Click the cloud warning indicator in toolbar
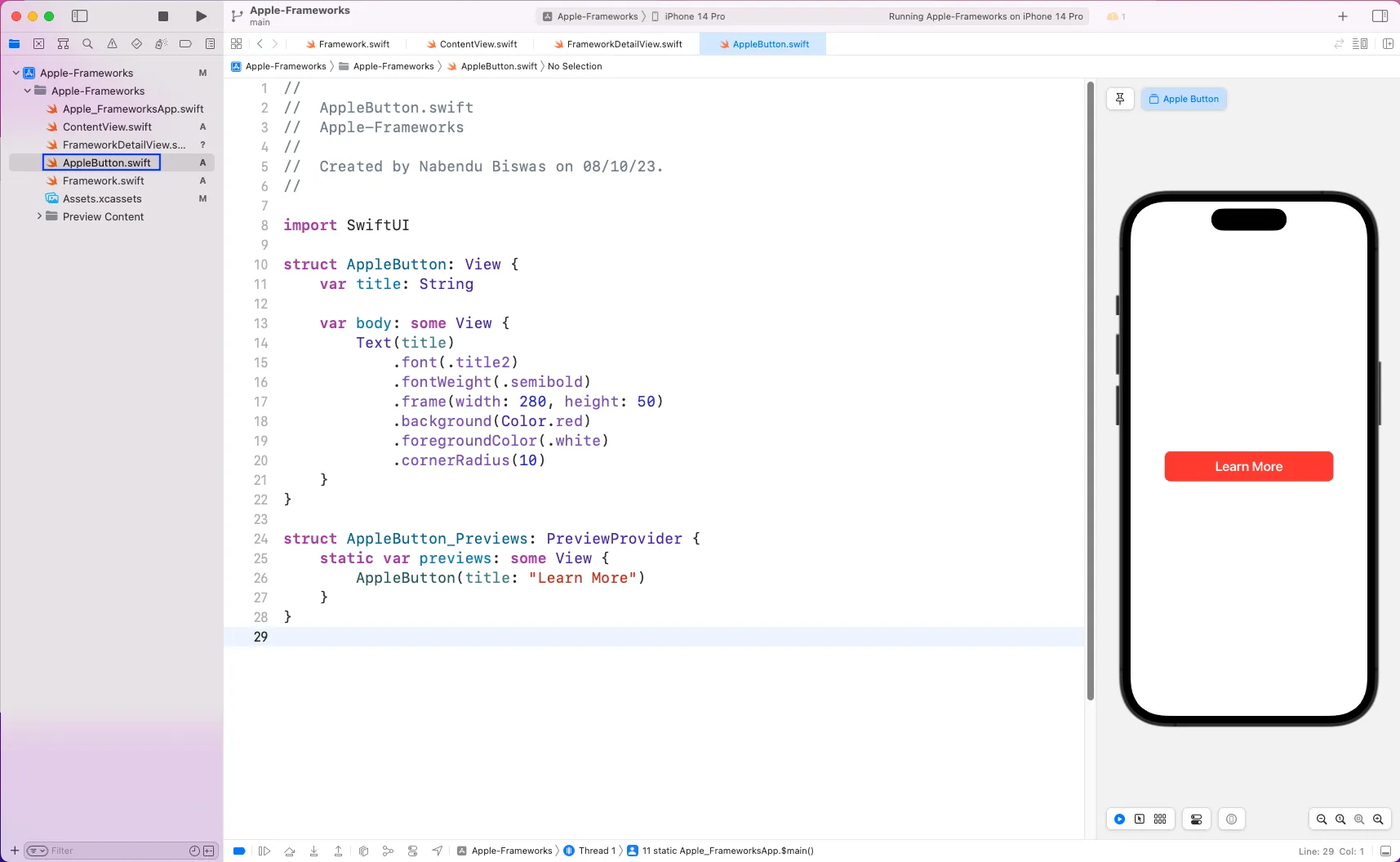This screenshot has width=1400, height=862. pos(1115,16)
